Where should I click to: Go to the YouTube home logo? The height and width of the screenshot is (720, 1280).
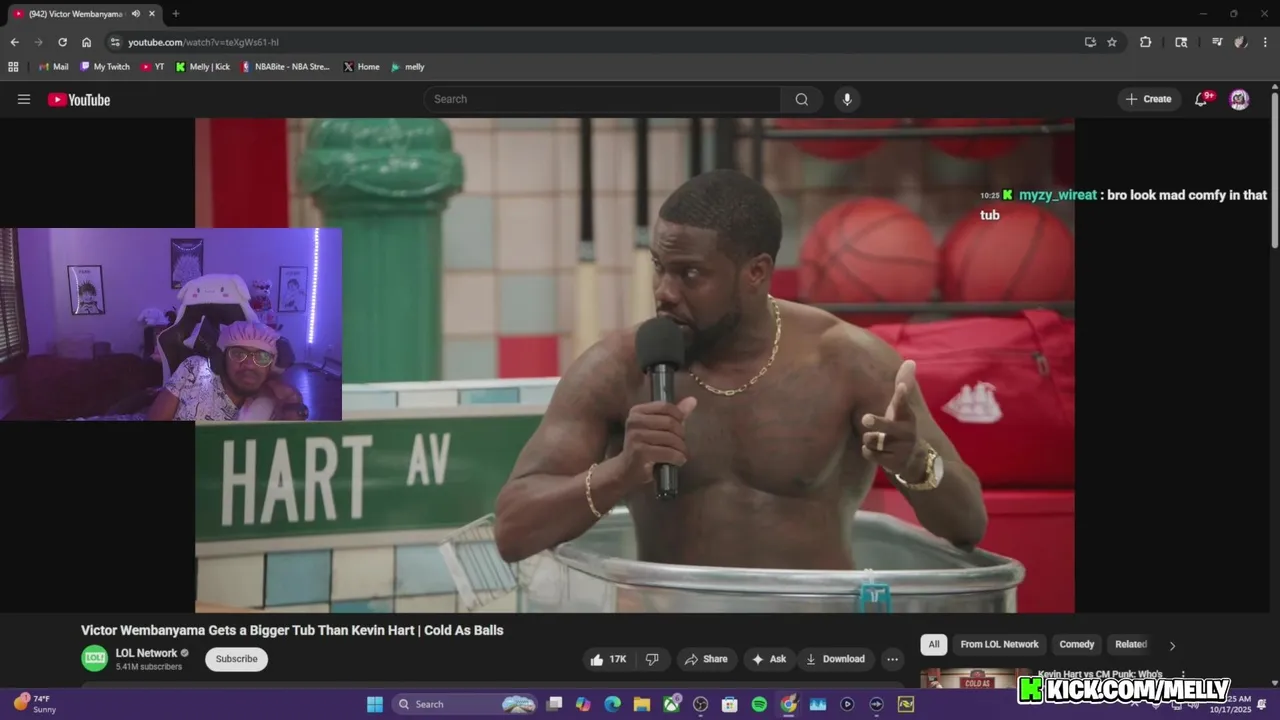(x=79, y=99)
